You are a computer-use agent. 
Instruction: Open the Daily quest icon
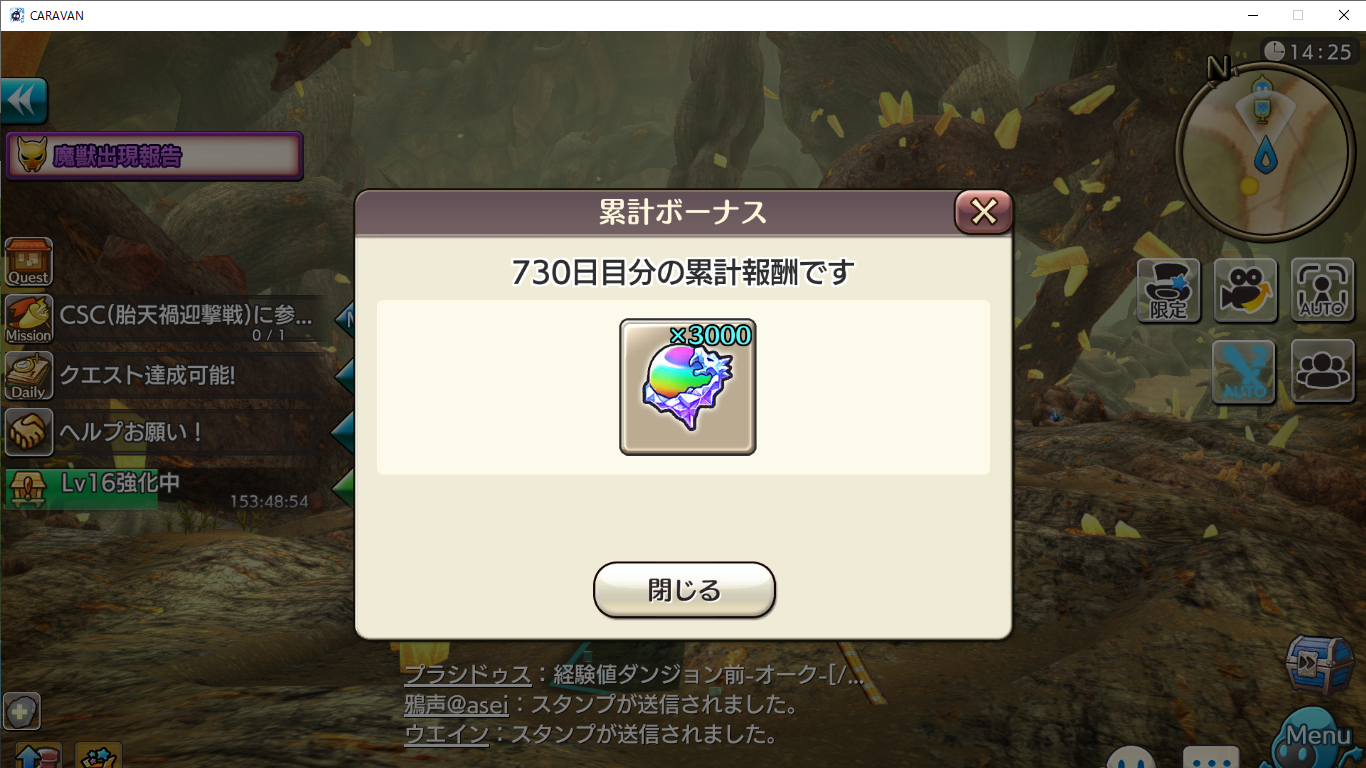click(29, 376)
